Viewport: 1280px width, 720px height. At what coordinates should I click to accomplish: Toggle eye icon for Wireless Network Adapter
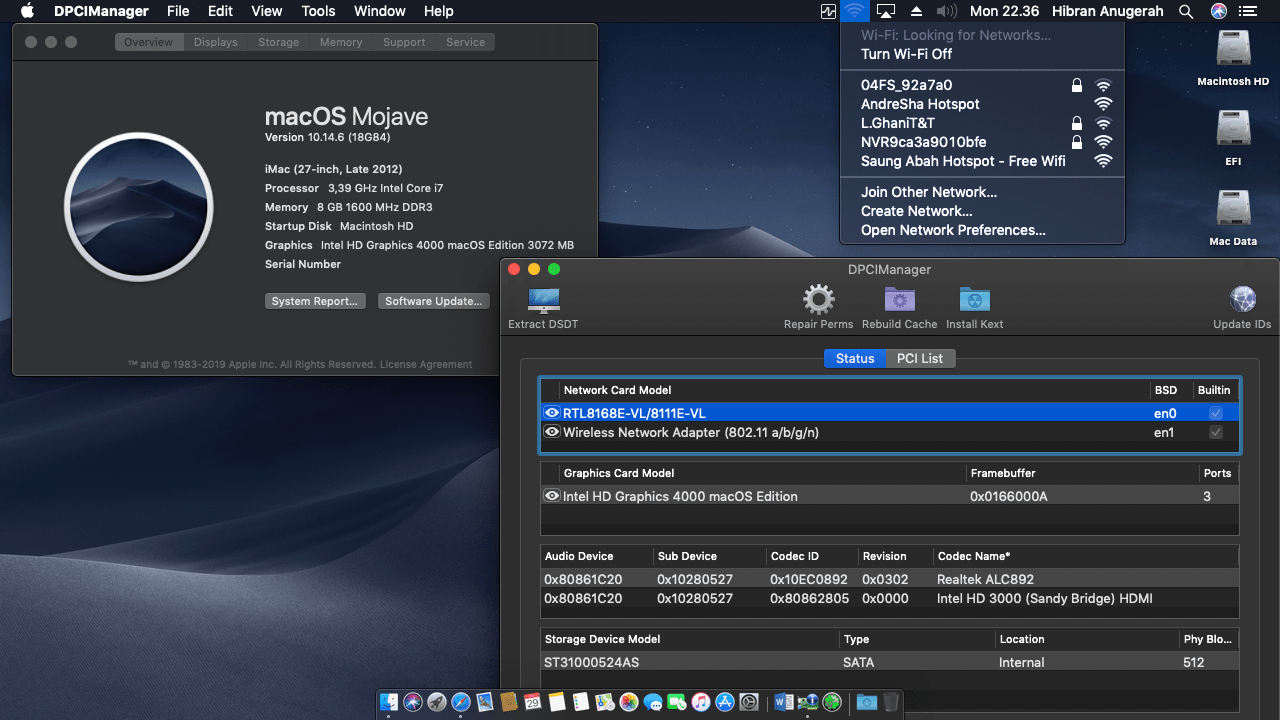point(551,432)
